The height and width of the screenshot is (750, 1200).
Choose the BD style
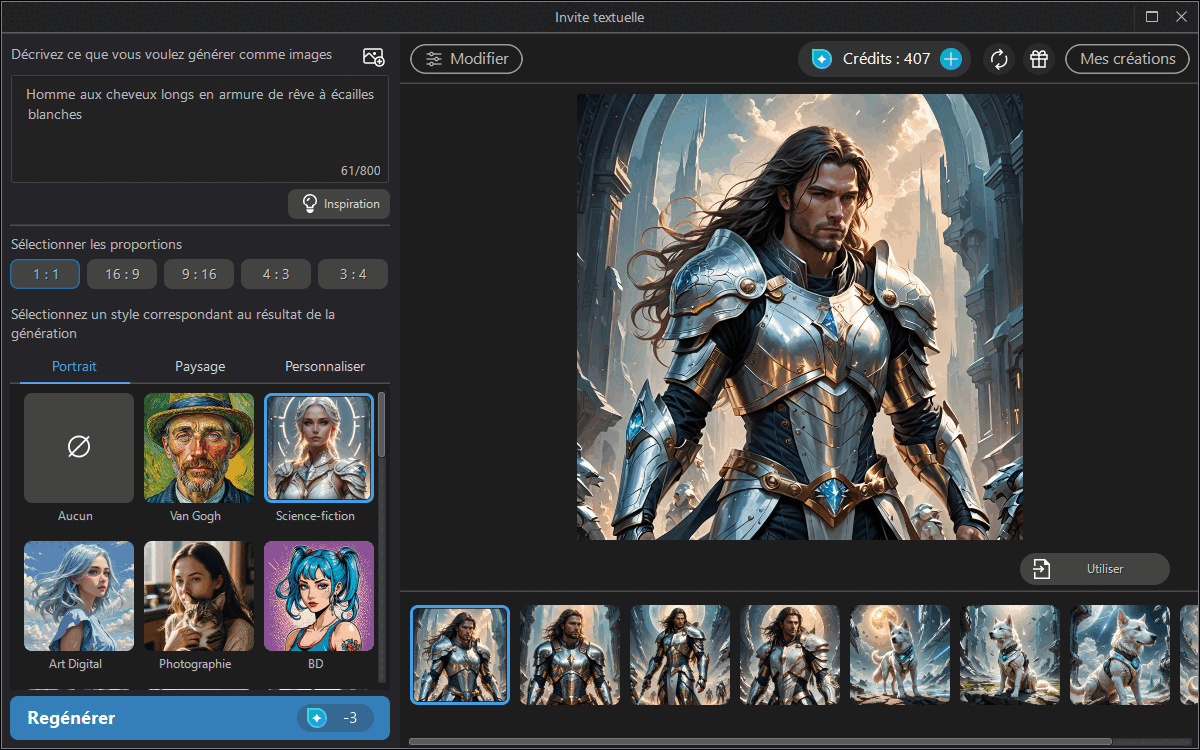click(319, 596)
